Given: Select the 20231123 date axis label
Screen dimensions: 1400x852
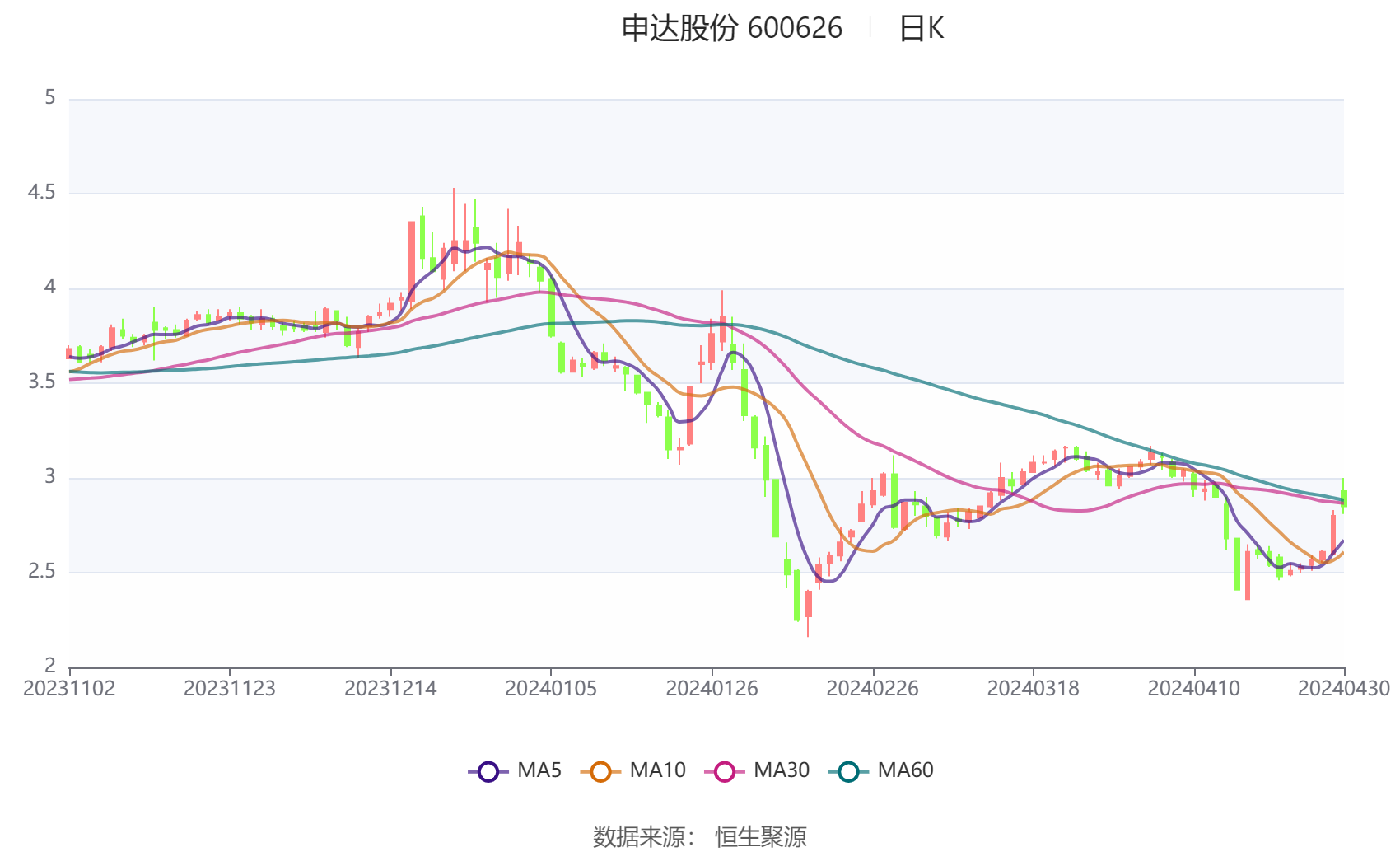Looking at the screenshot, I should tap(230, 688).
